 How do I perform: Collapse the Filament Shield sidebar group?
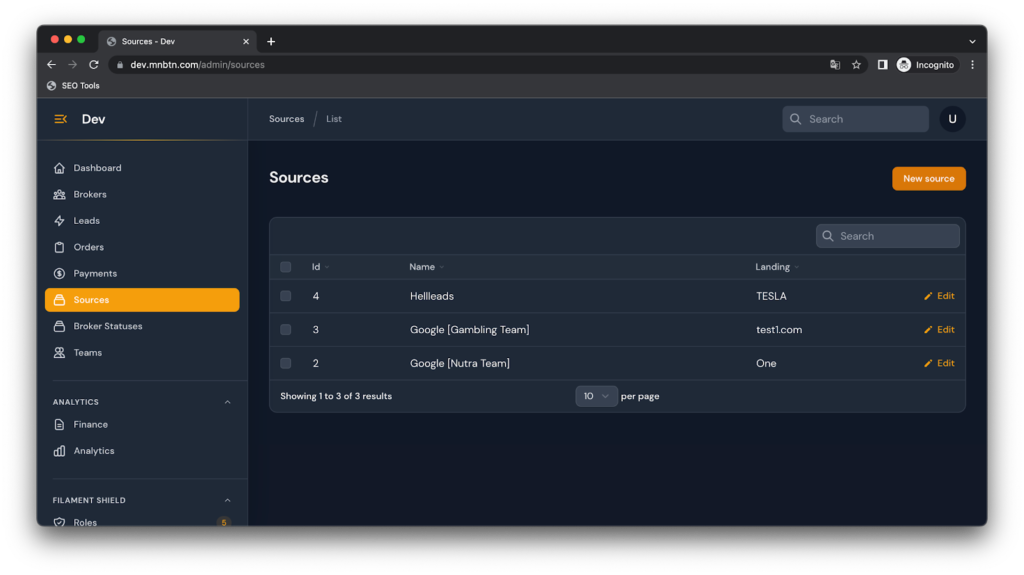coord(227,500)
